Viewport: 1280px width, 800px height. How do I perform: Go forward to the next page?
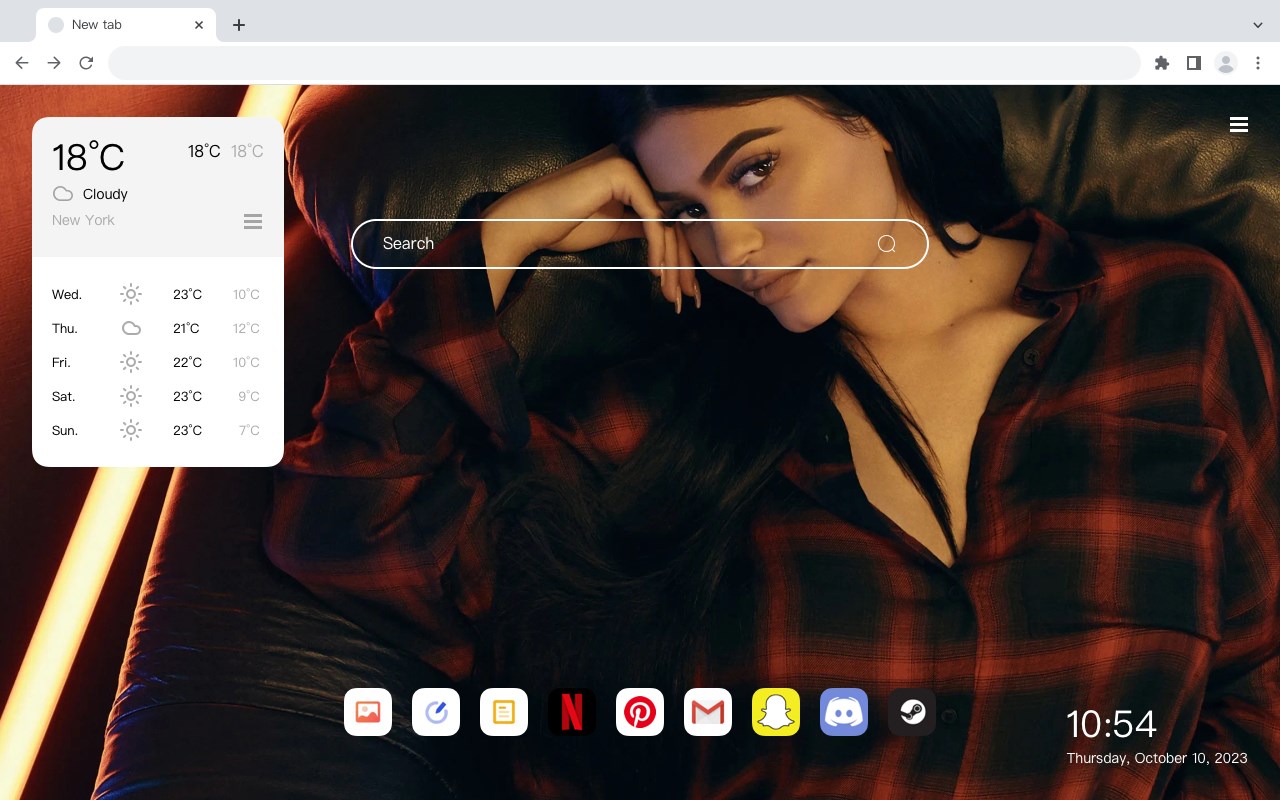54,63
